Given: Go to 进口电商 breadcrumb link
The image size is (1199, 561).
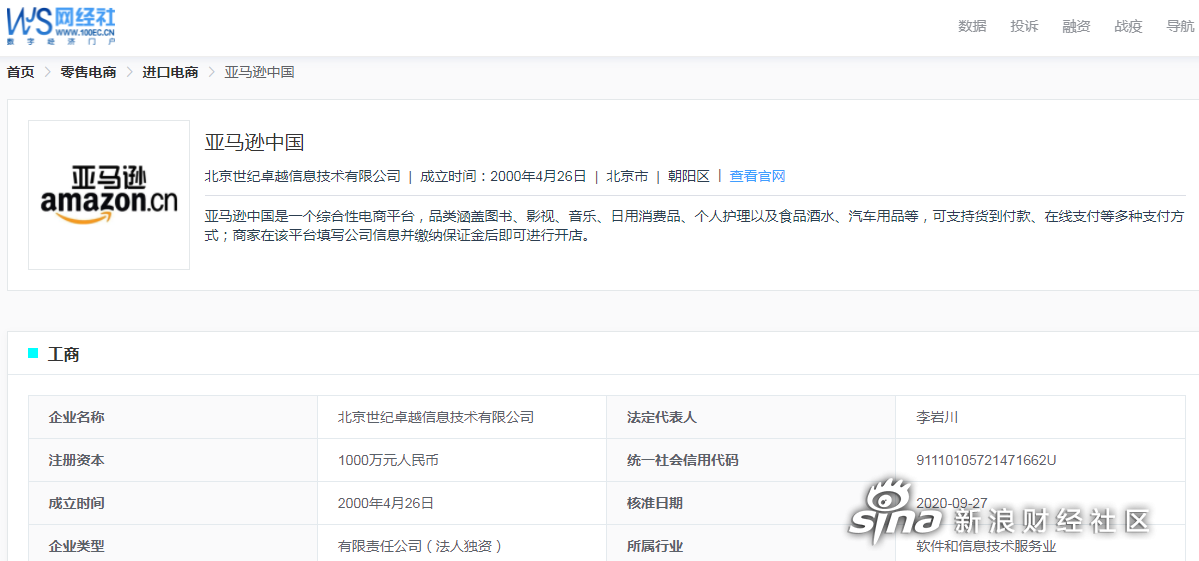Looking at the screenshot, I should pos(171,73).
